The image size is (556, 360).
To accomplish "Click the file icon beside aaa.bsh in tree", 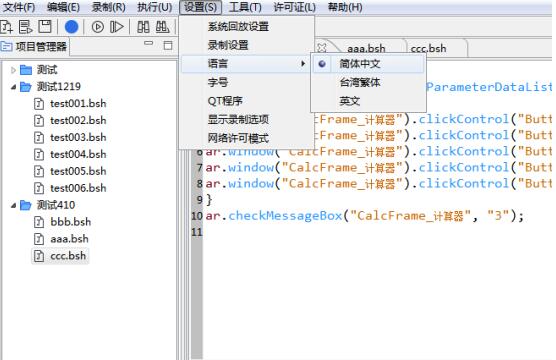I will [x=39, y=239].
